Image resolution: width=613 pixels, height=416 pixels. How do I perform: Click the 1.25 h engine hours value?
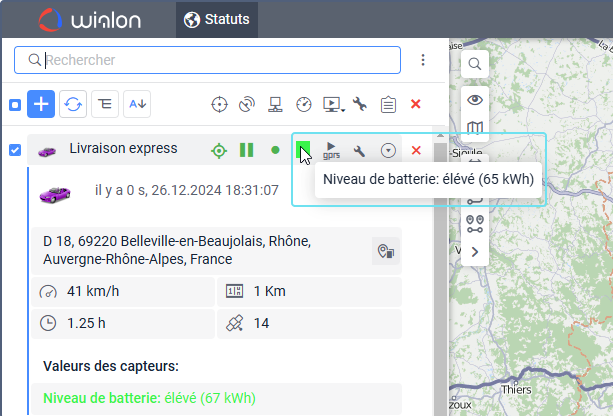86,323
